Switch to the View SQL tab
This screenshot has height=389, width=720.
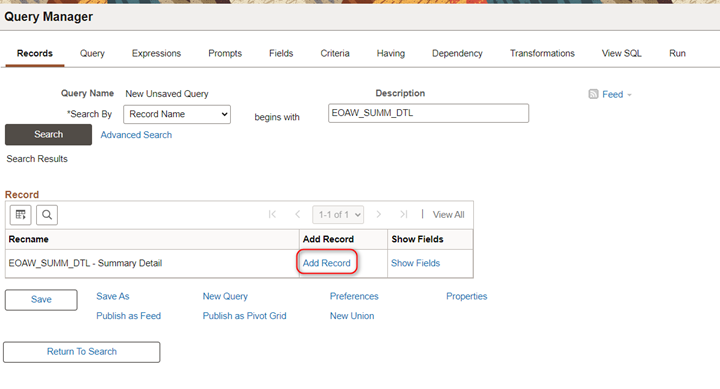pyautogui.click(x=622, y=53)
